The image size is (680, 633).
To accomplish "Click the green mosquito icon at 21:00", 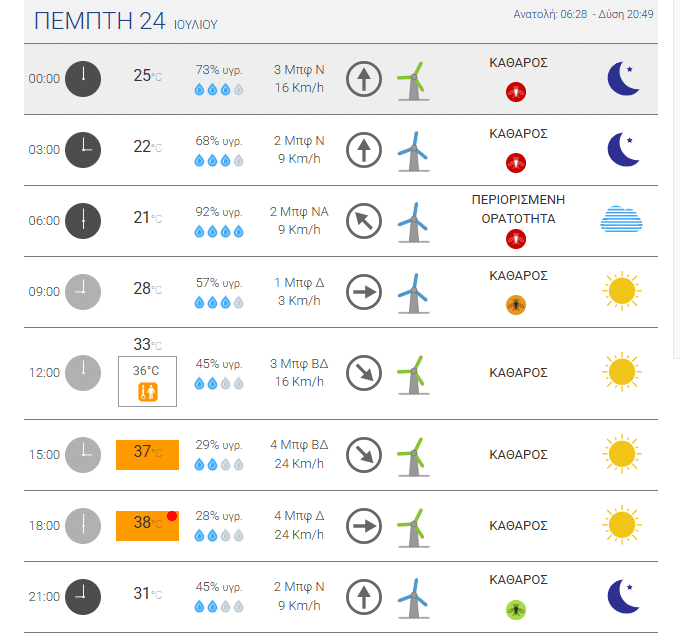I will [516, 610].
